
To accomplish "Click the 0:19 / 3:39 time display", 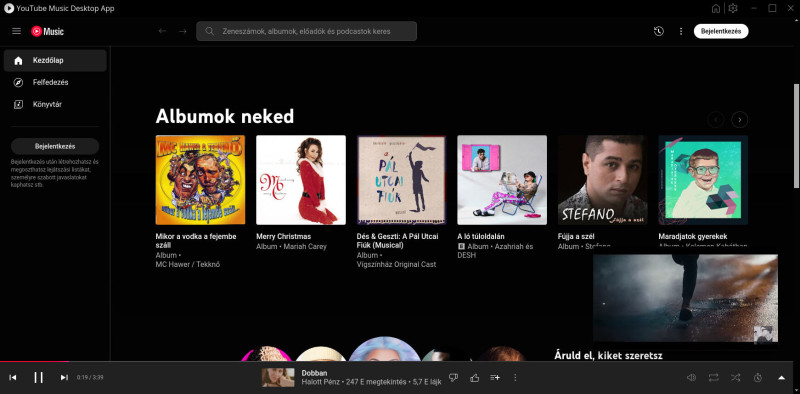I will (90, 377).
